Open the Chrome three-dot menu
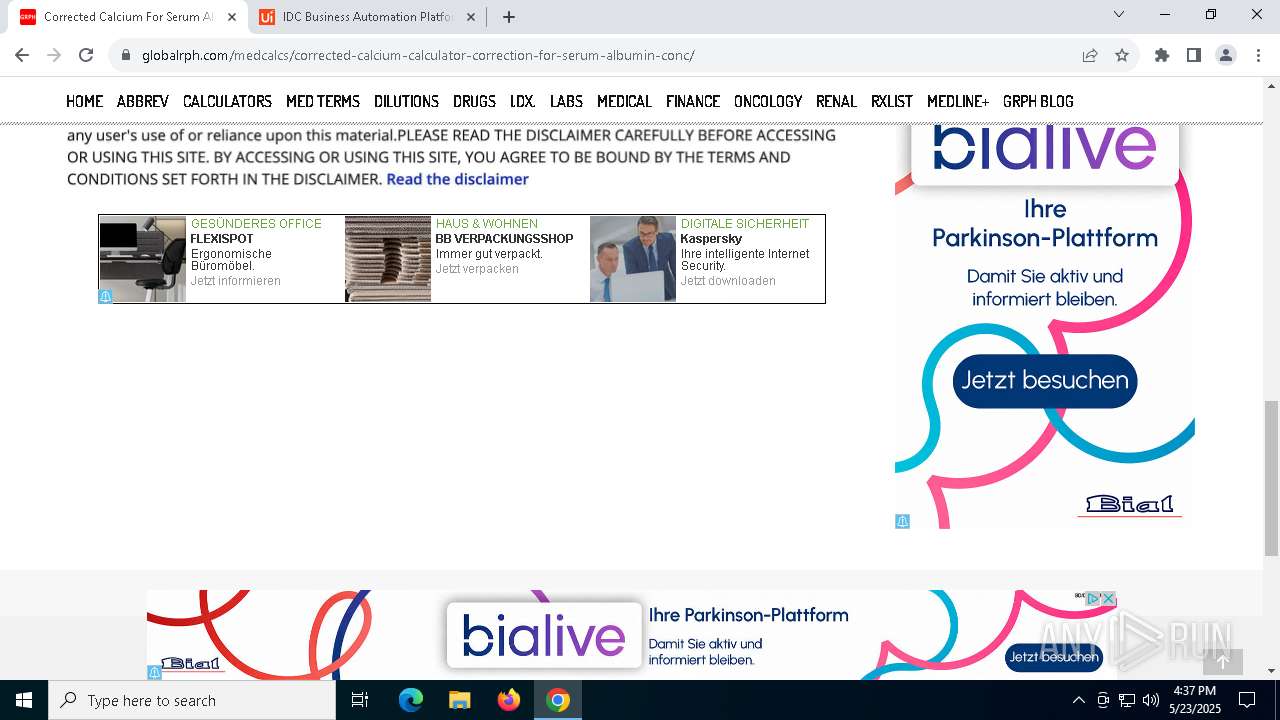 [1258, 55]
